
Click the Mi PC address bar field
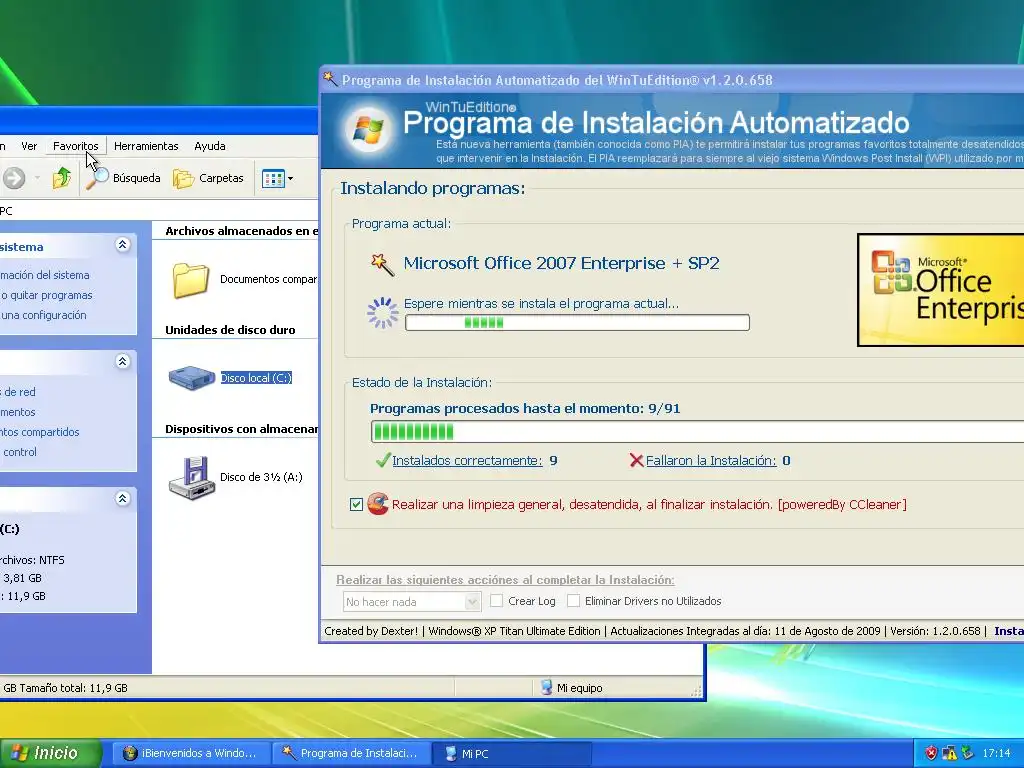(159, 211)
